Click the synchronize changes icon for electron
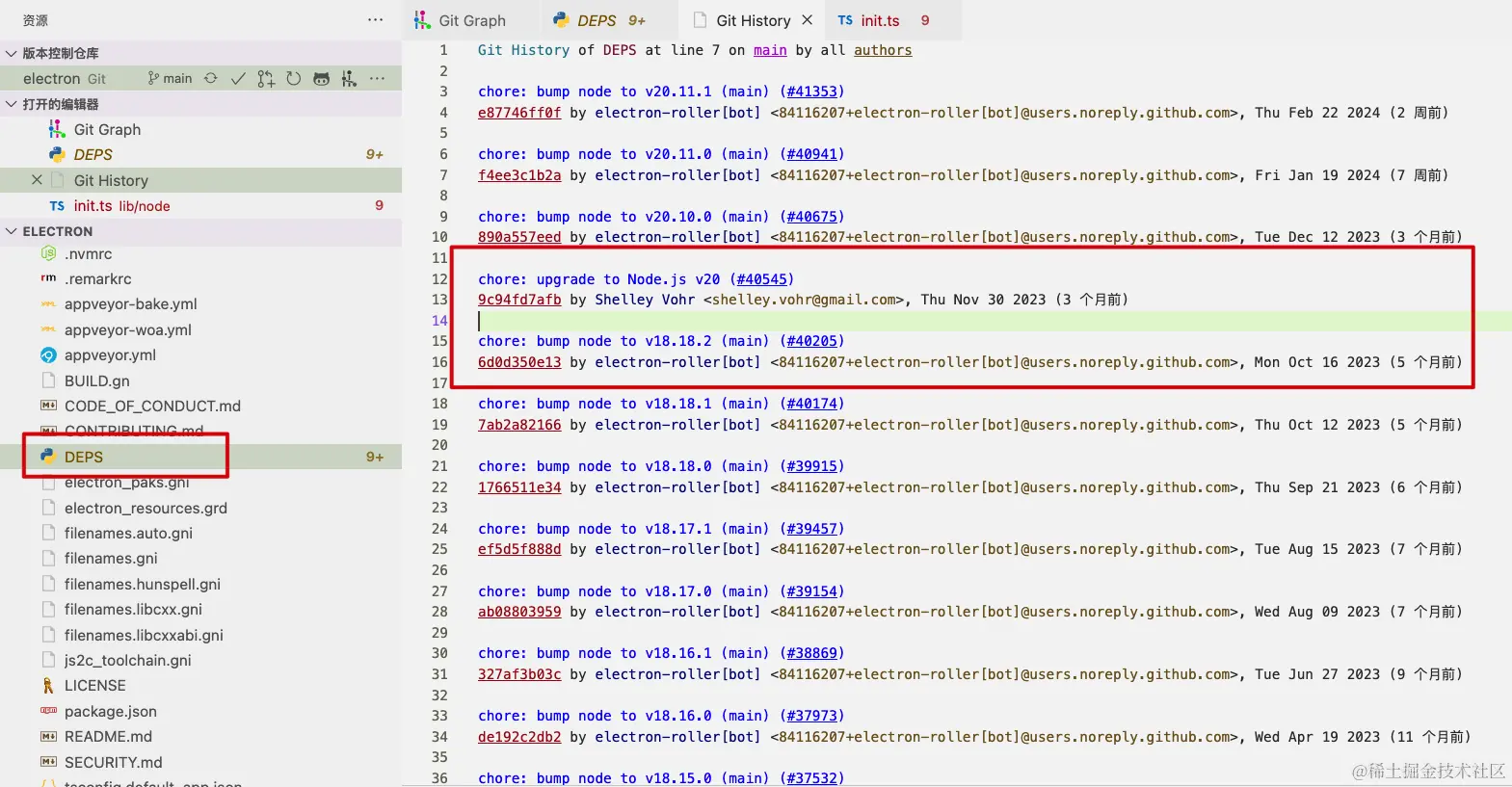The height and width of the screenshot is (787, 1512). coord(210,78)
